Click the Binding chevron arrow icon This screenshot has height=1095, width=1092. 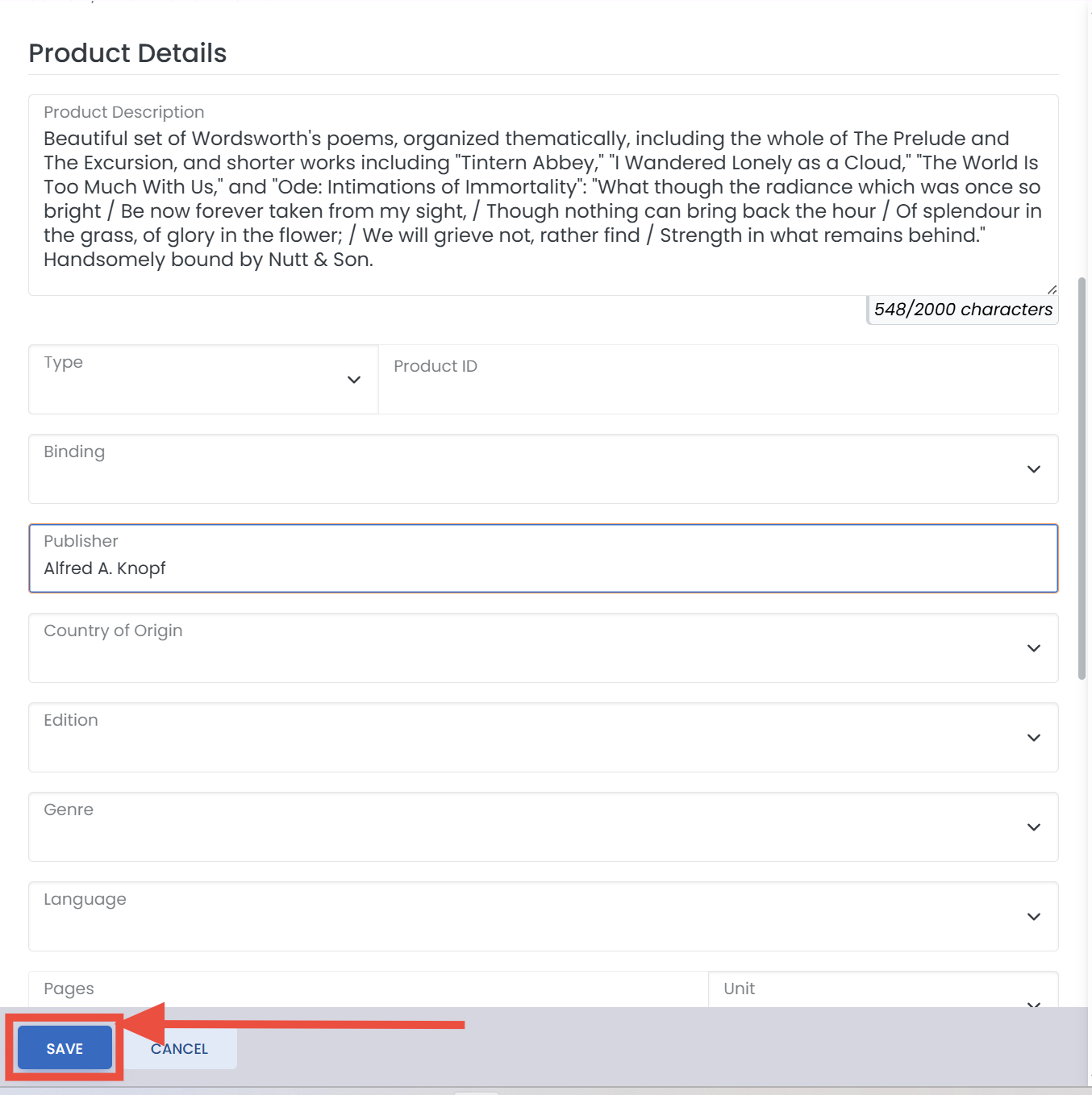1033,469
